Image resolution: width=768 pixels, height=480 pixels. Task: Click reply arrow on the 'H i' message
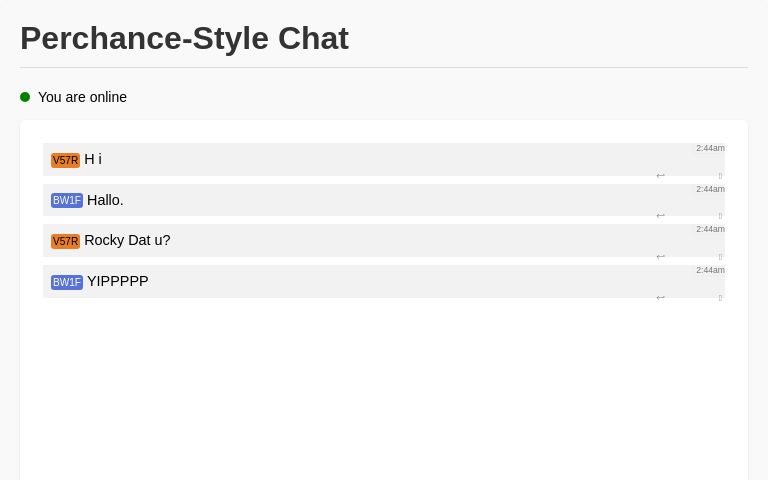pos(660,176)
